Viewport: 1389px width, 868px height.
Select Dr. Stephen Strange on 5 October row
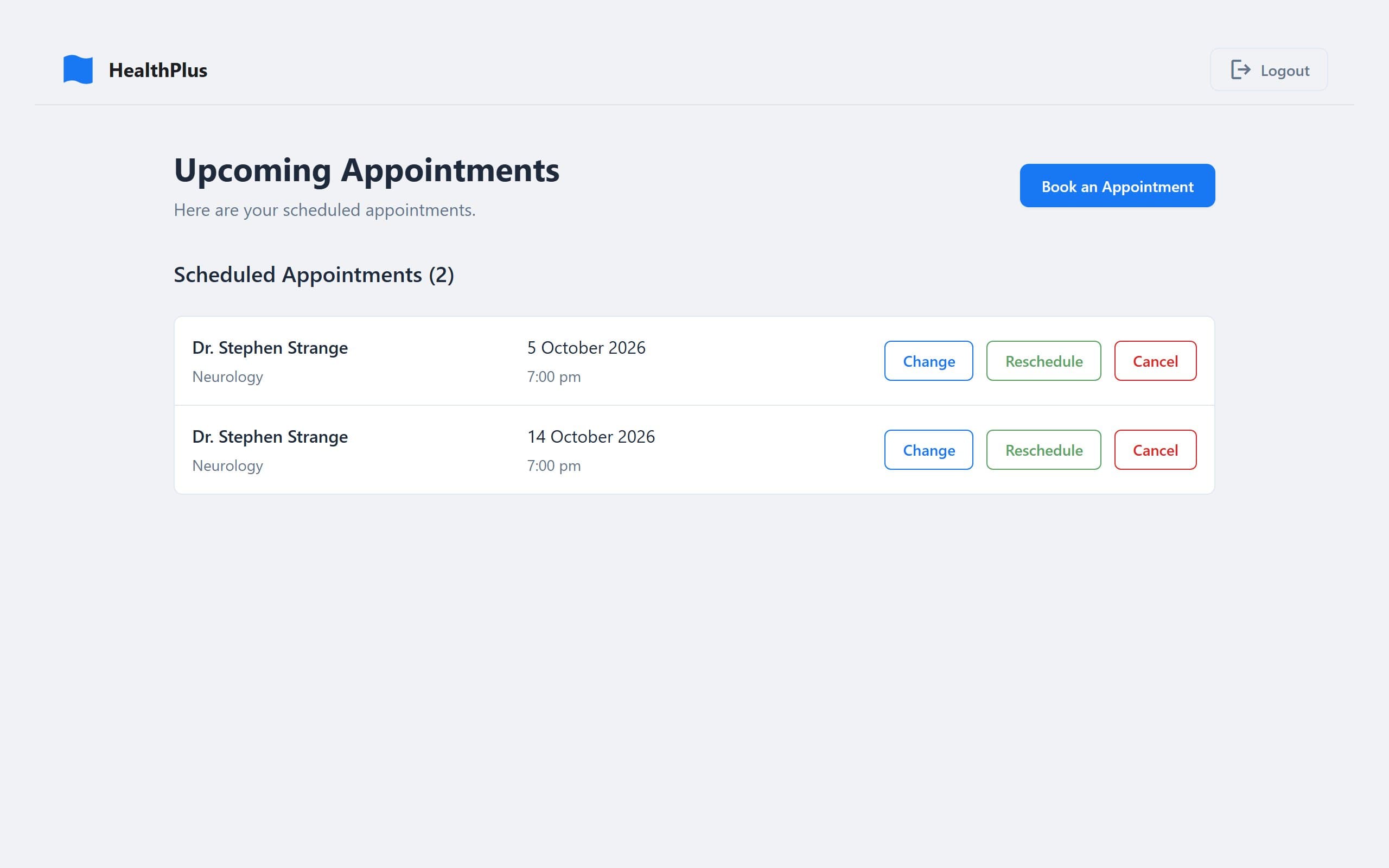point(270,348)
